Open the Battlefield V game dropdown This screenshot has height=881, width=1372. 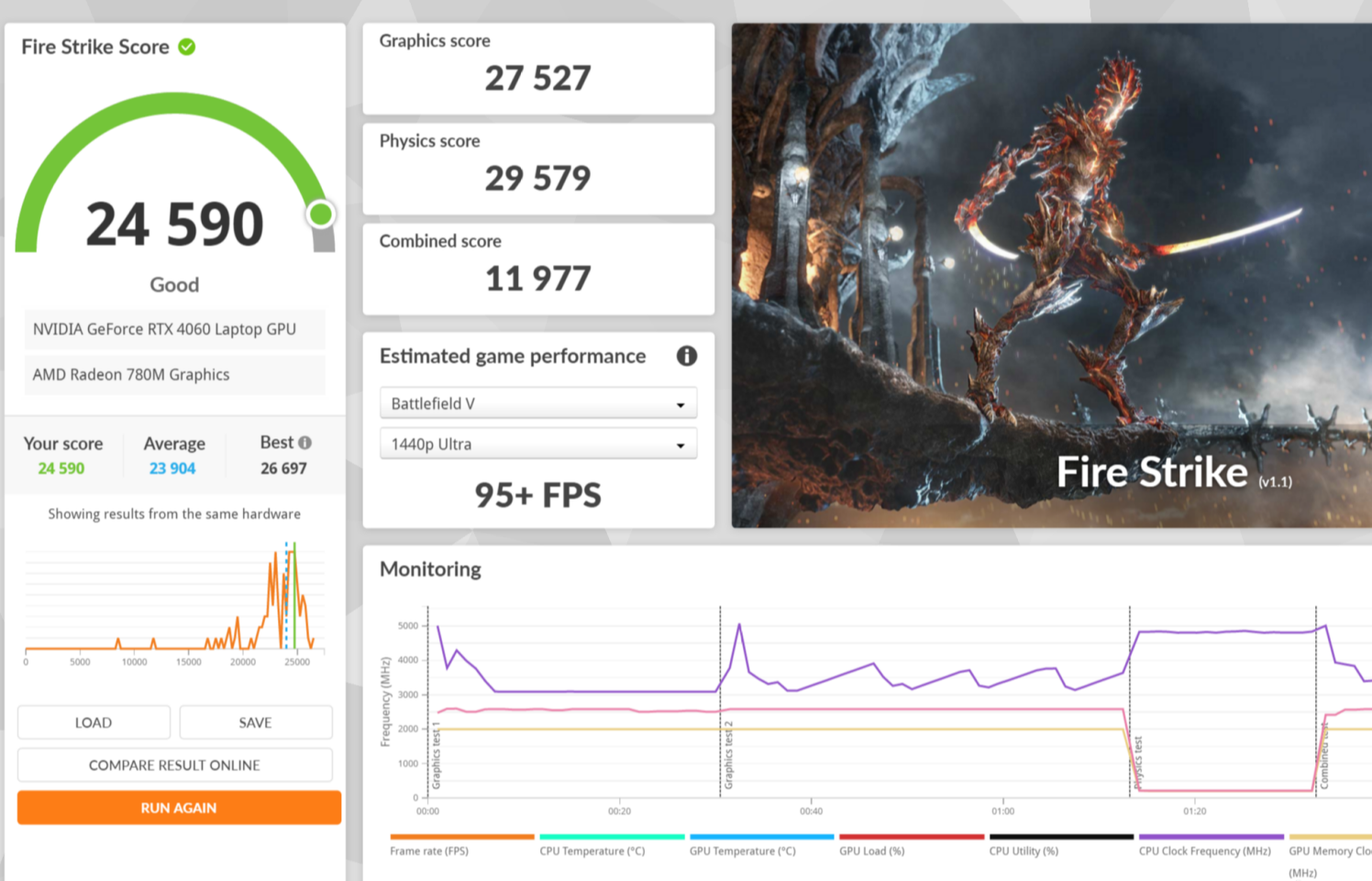[538, 403]
